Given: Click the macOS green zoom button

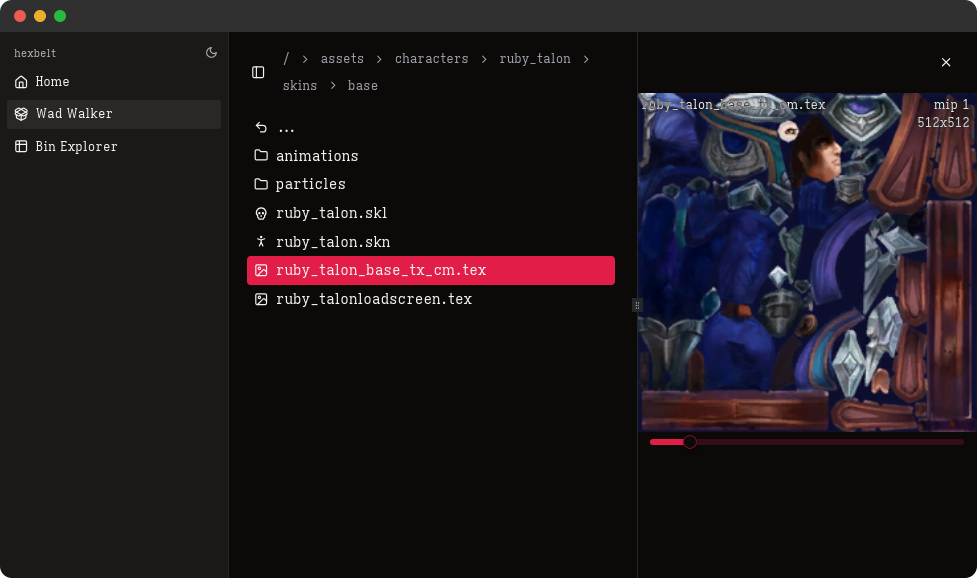Looking at the screenshot, I should coord(60,16).
